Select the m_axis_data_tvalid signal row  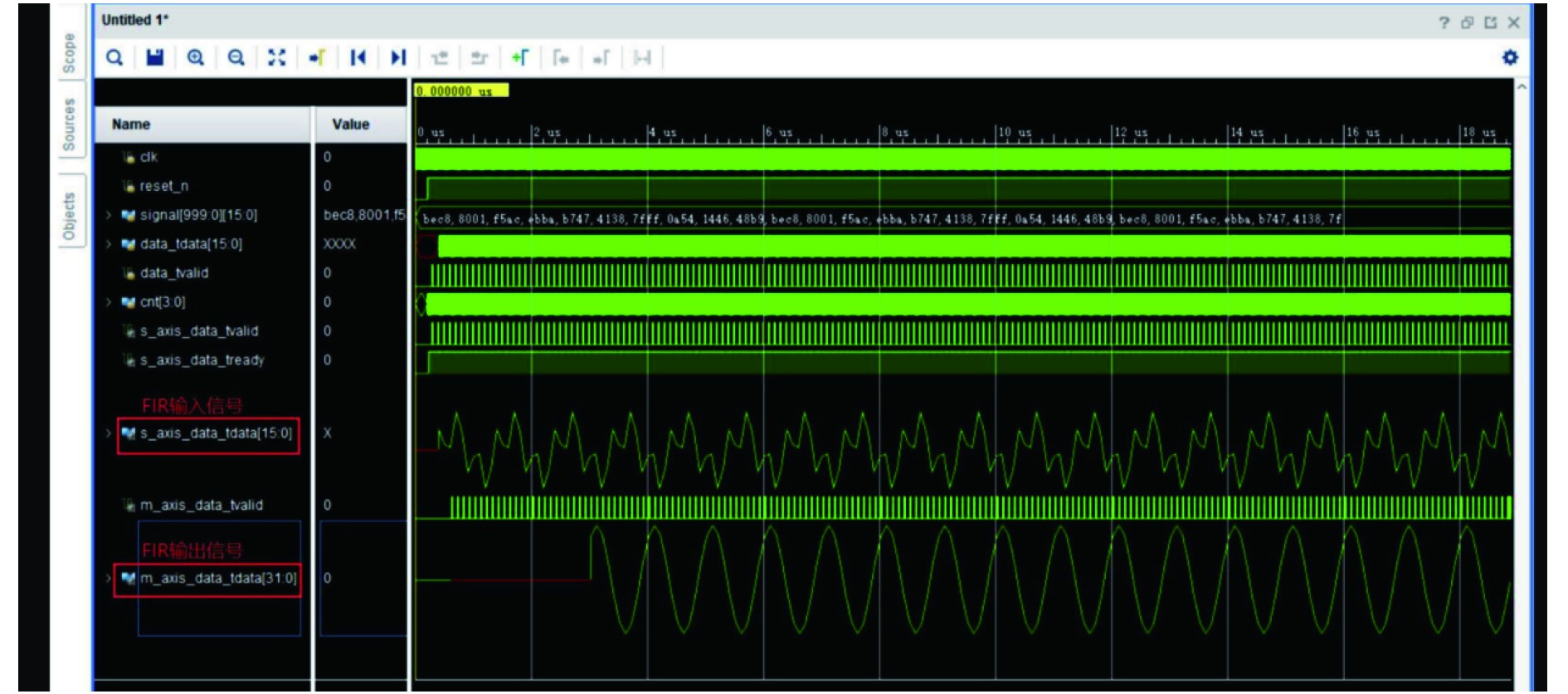(201, 505)
